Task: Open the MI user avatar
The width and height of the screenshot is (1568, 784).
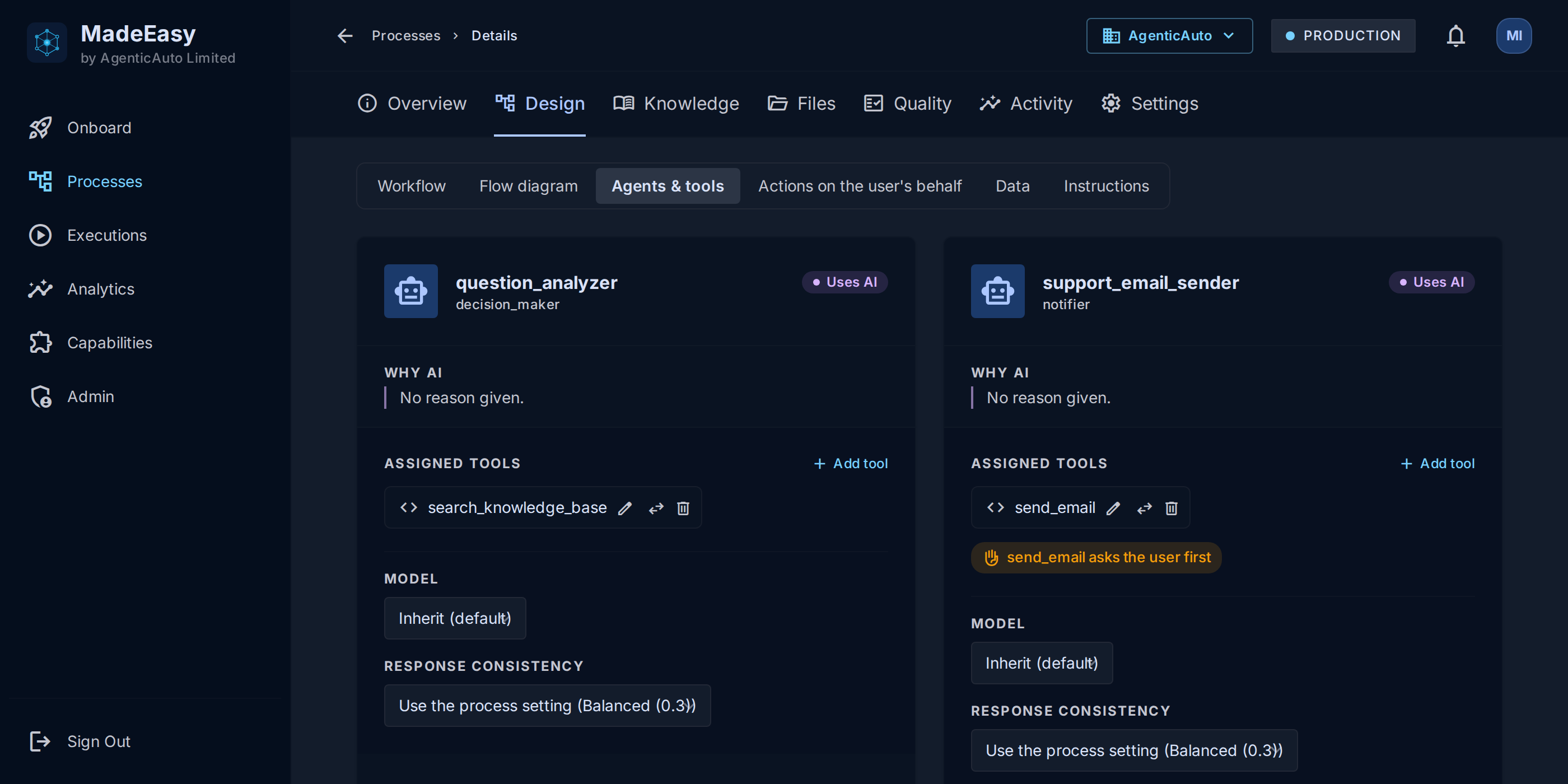Action: point(1514,36)
